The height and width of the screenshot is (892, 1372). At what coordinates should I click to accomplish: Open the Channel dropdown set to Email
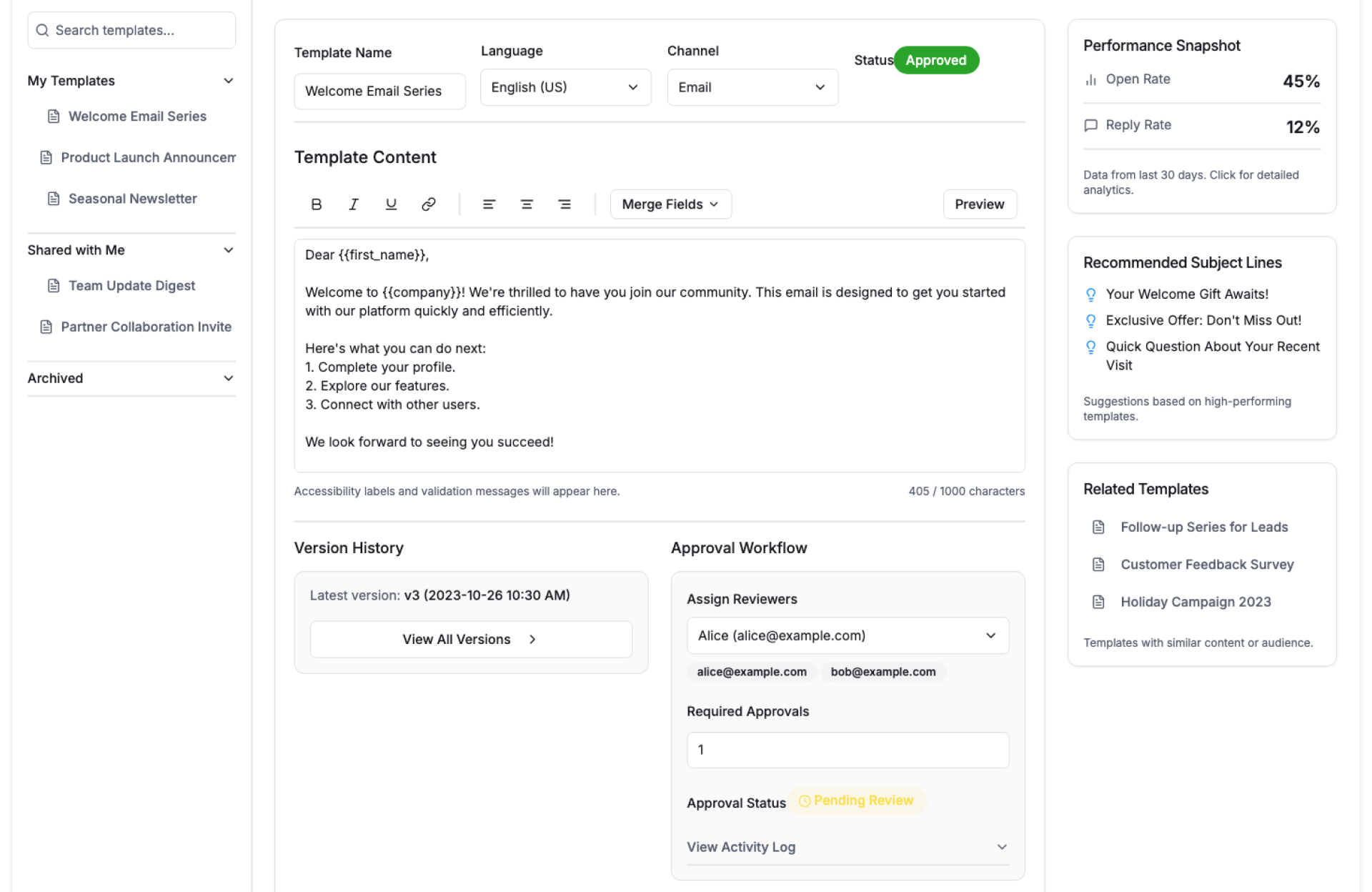[752, 87]
